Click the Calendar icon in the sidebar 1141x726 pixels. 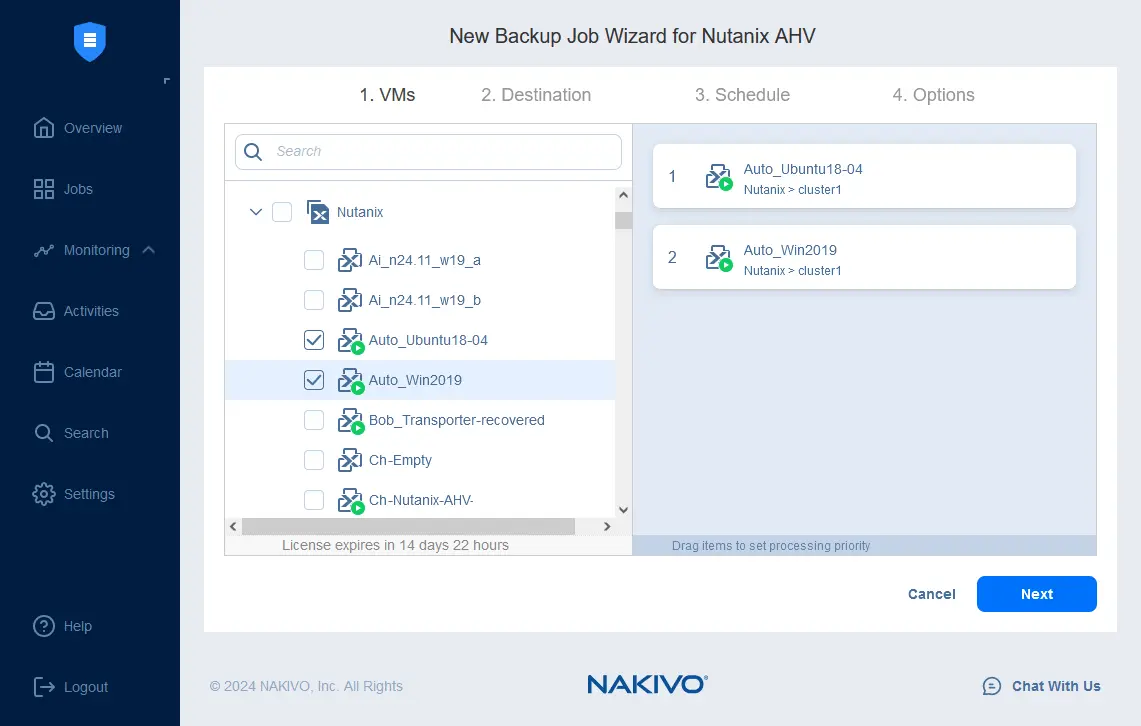point(44,372)
